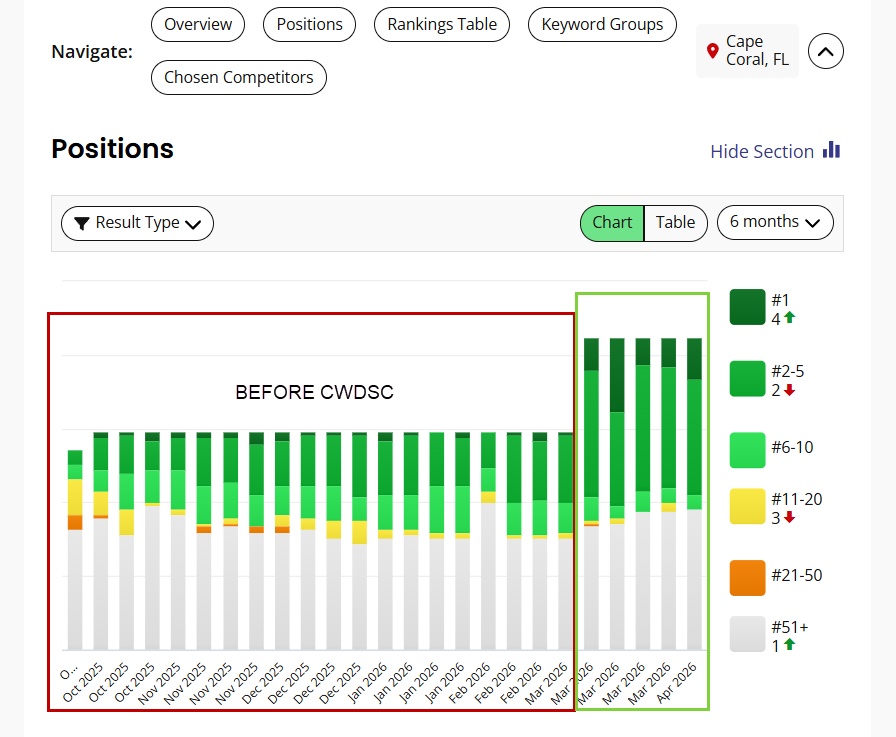Viewport: 896px width, 737px height.
Task: Open Chosen Competitors section
Action: (239, 77)
